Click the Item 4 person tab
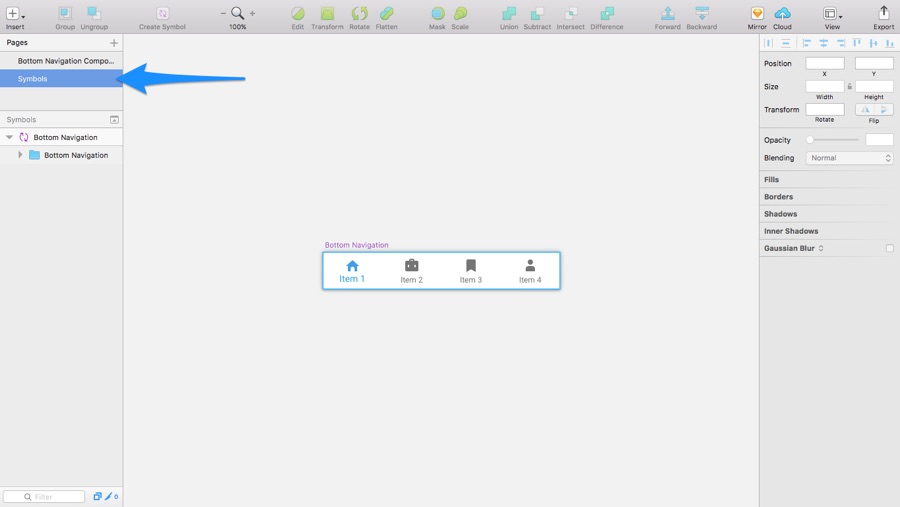900x507 pixels. click(530, 272)
